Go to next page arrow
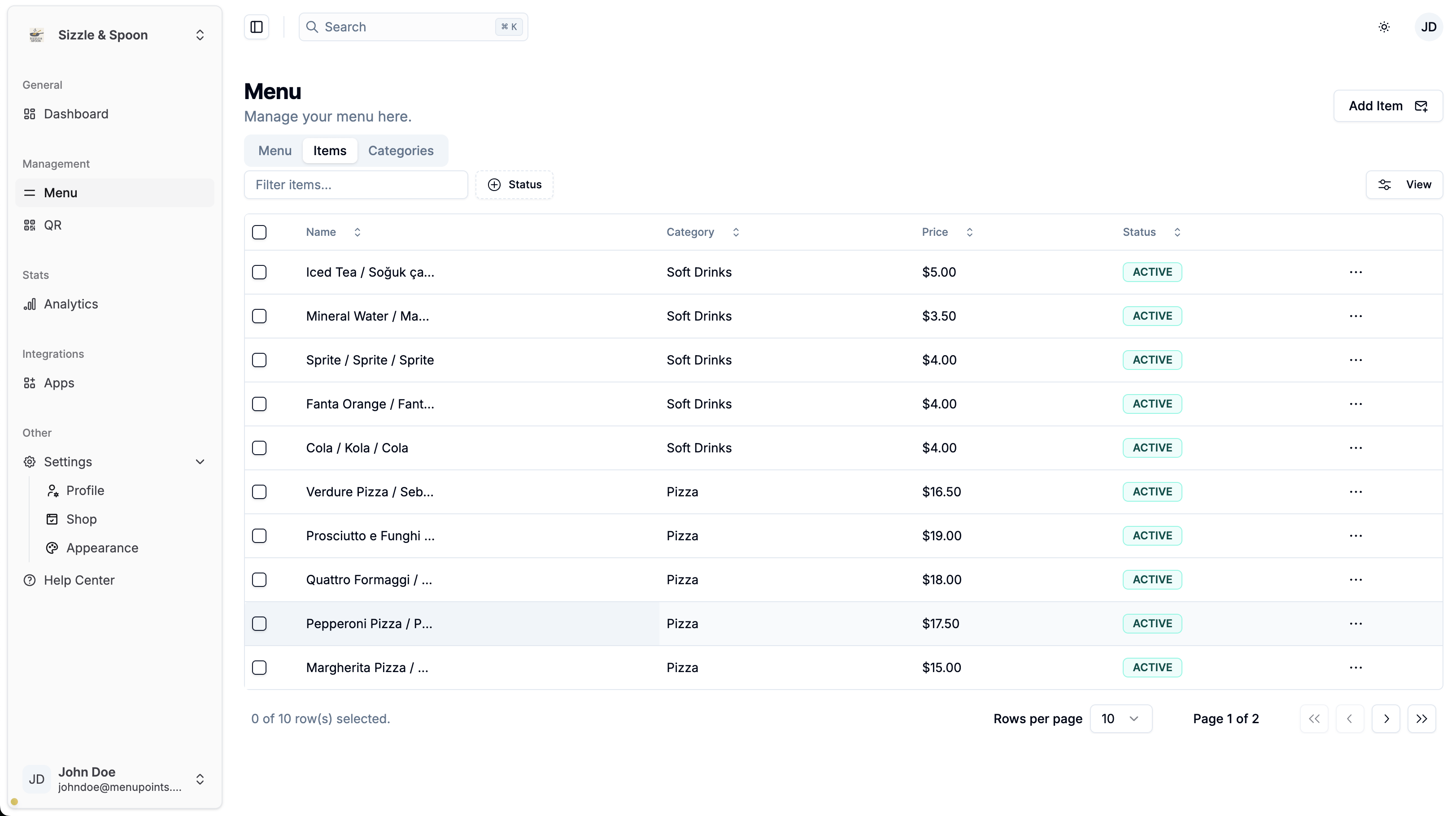 click(1386, 719)
